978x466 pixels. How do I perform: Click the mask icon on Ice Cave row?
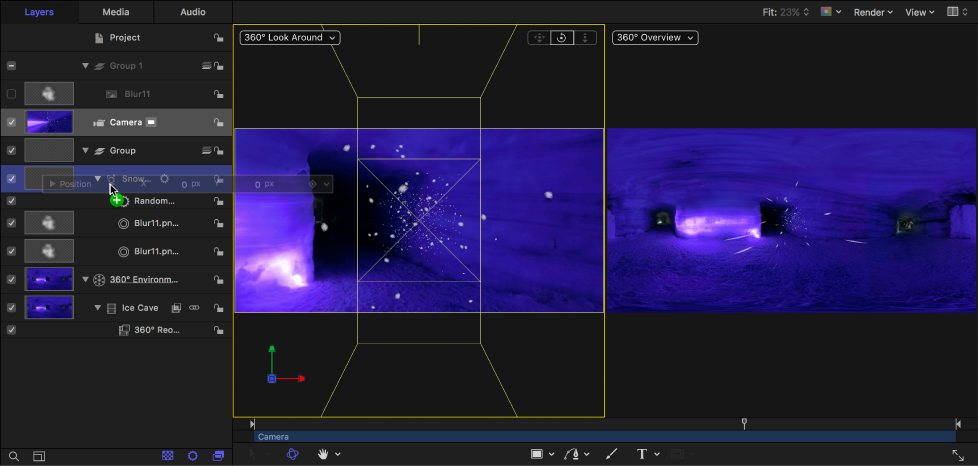click(177, 308)
